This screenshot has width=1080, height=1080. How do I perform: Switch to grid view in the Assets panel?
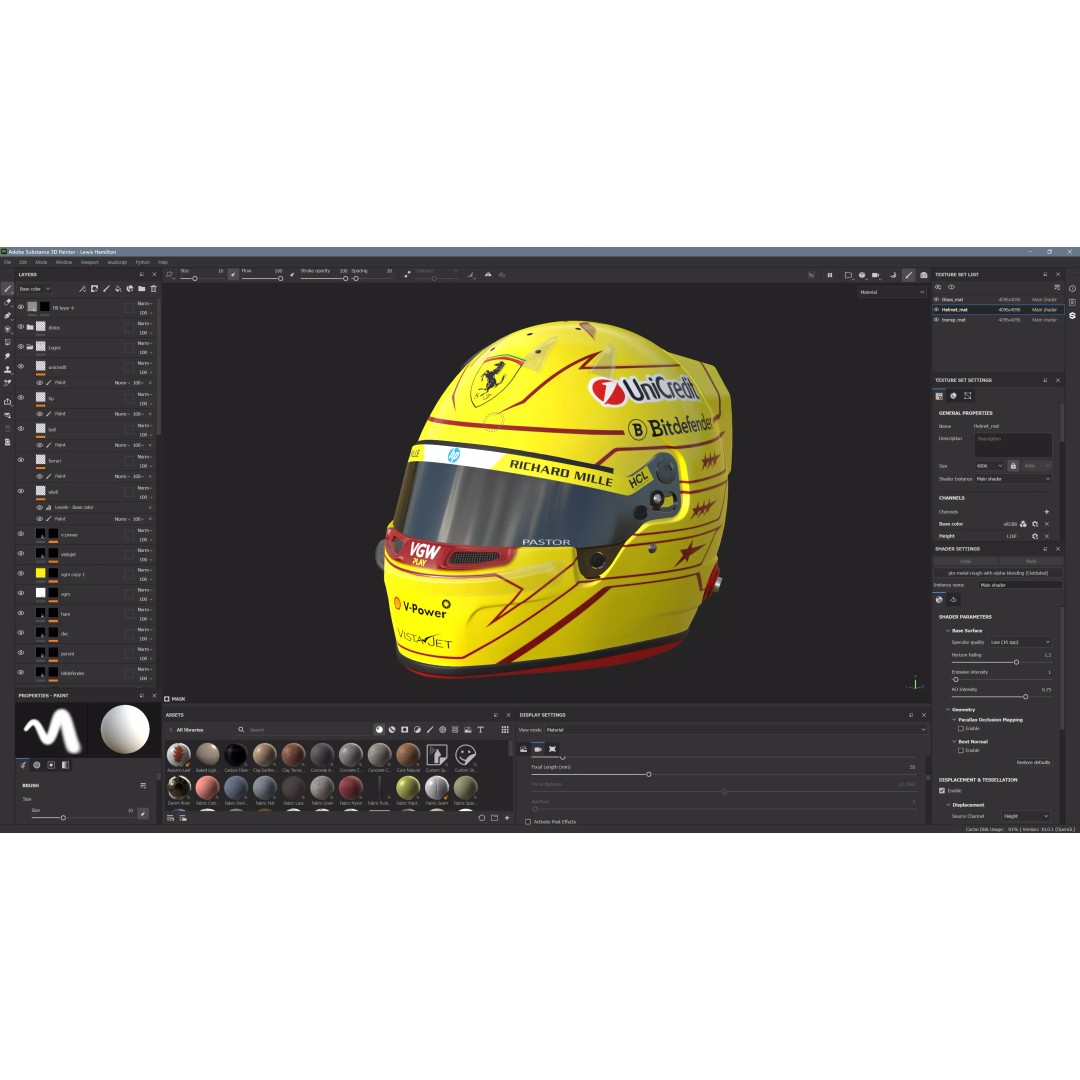[505, 729]
